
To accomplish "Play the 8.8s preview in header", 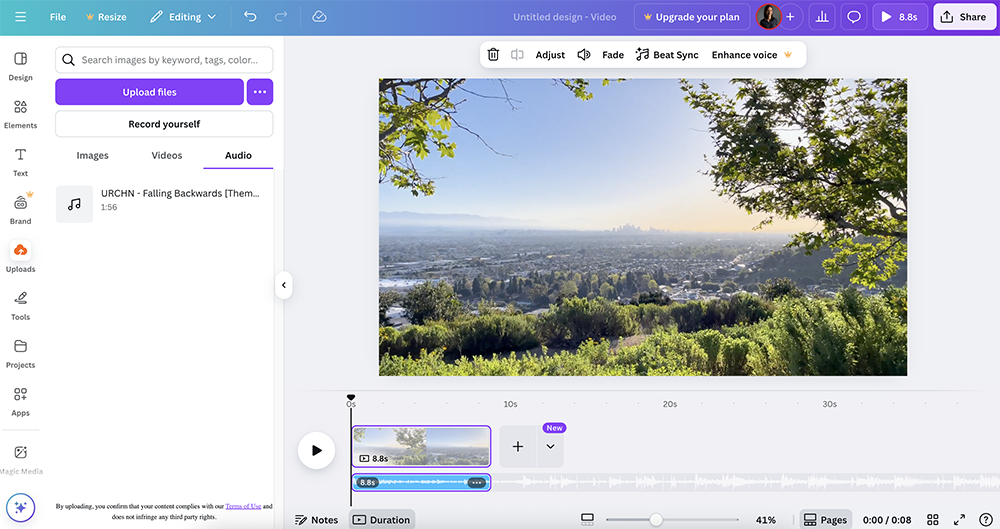I will [899, 17].
